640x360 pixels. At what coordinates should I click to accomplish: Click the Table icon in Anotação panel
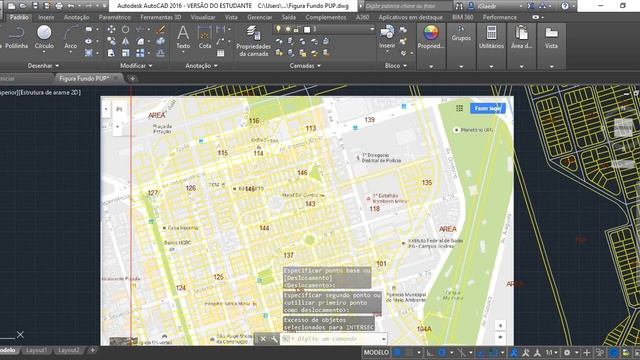point(220,53)
